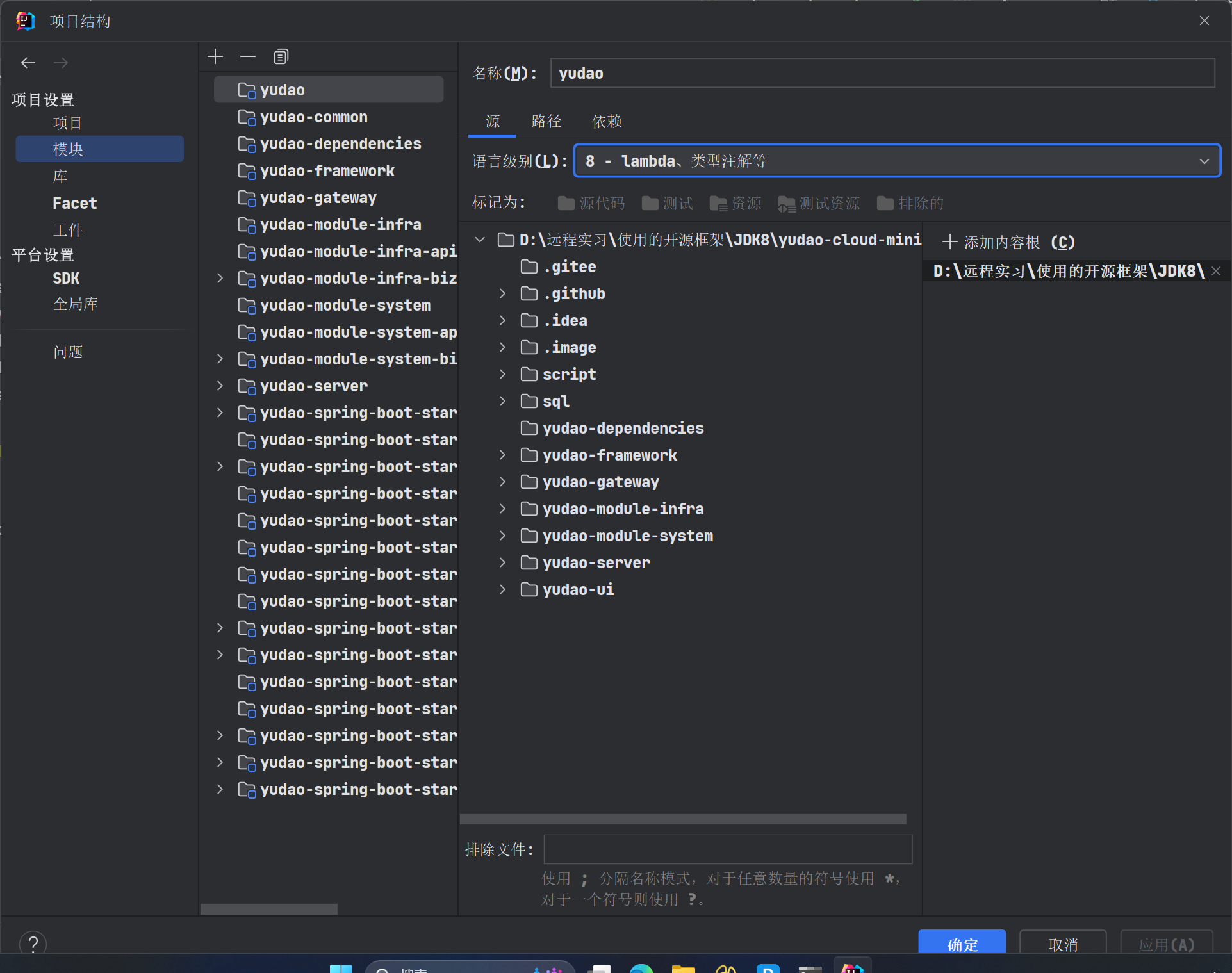Screen dimensions: 1232x973
Task: Switch to the 路径 tab
Action: [546, 122]
